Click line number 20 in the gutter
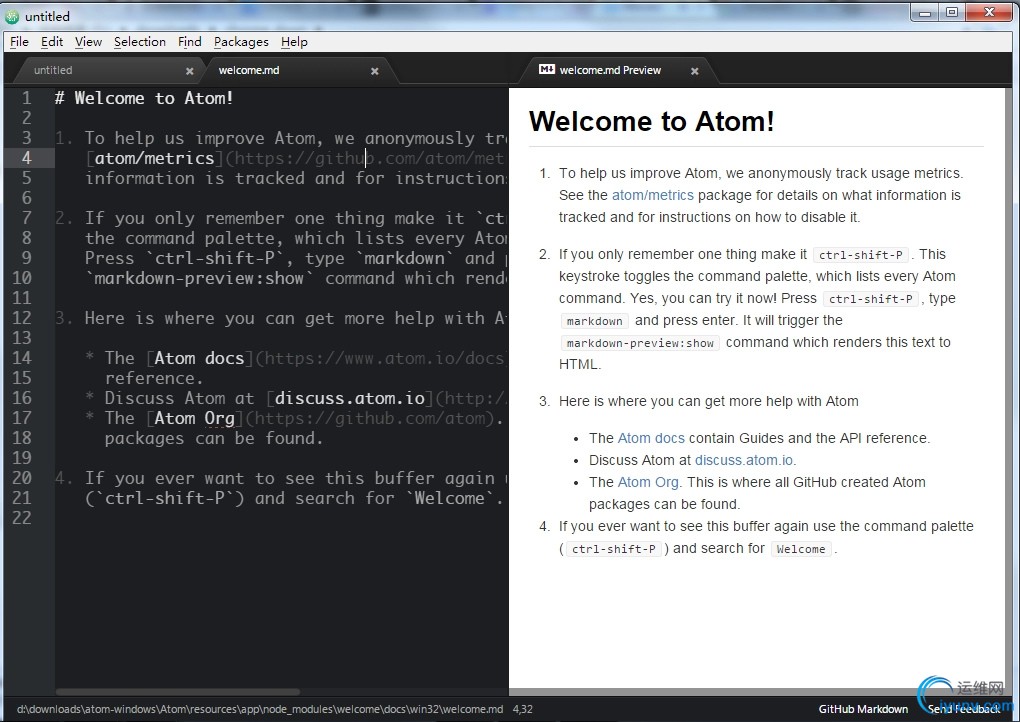The width and height of the screenshot is (1020, 722). pos(21,478)
